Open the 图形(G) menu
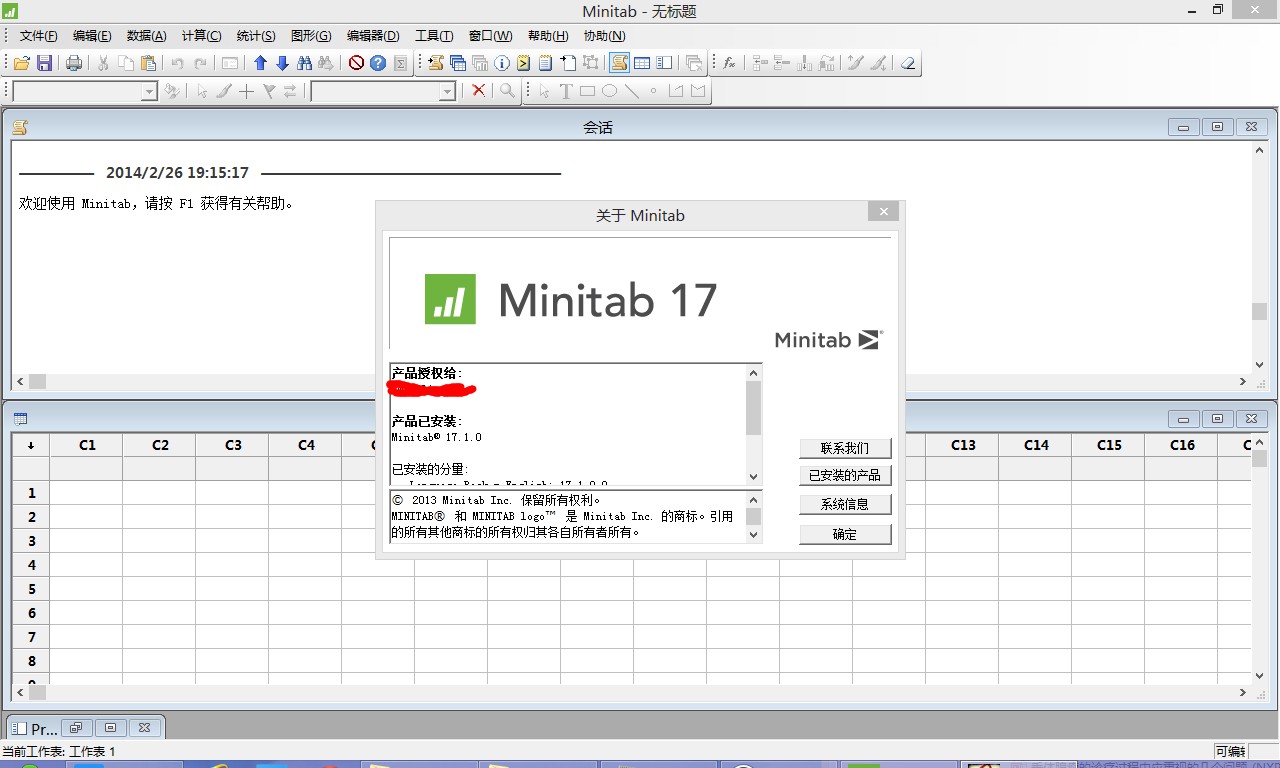Image resolution: width=1280 pixels, height=768 pixels. (311, 36)
